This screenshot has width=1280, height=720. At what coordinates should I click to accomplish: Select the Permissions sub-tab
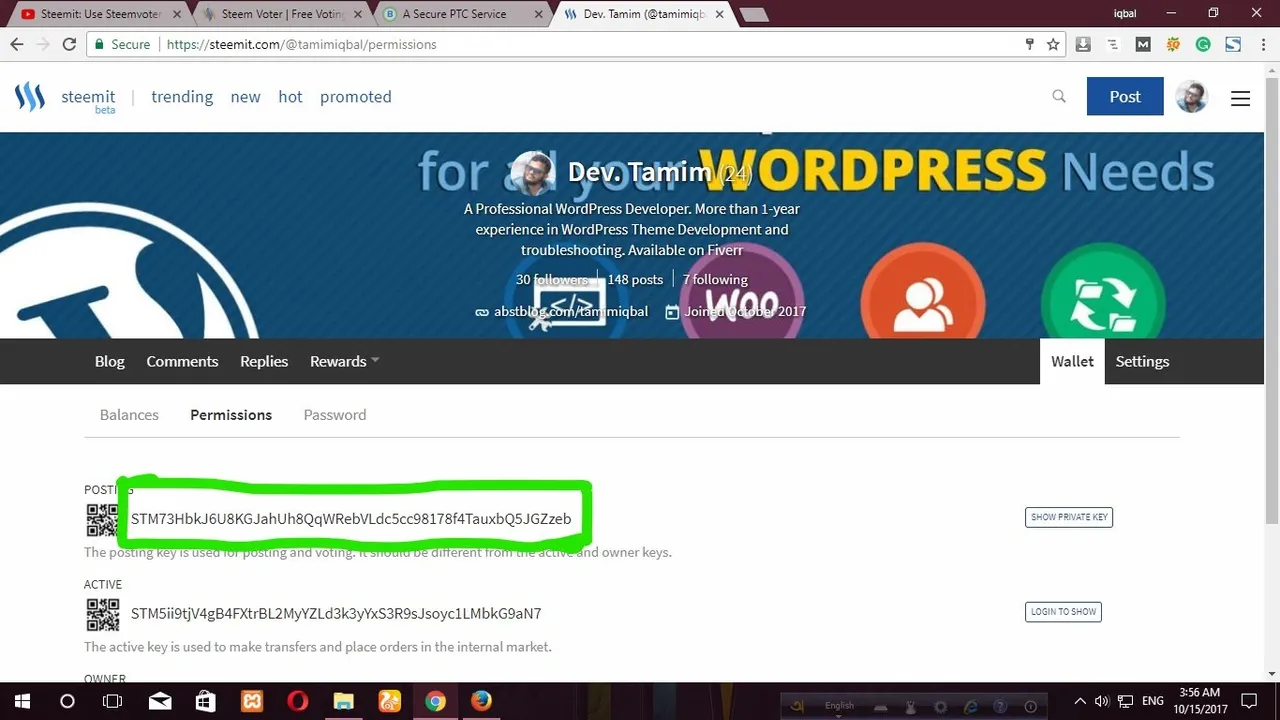[x=231, y=414]
